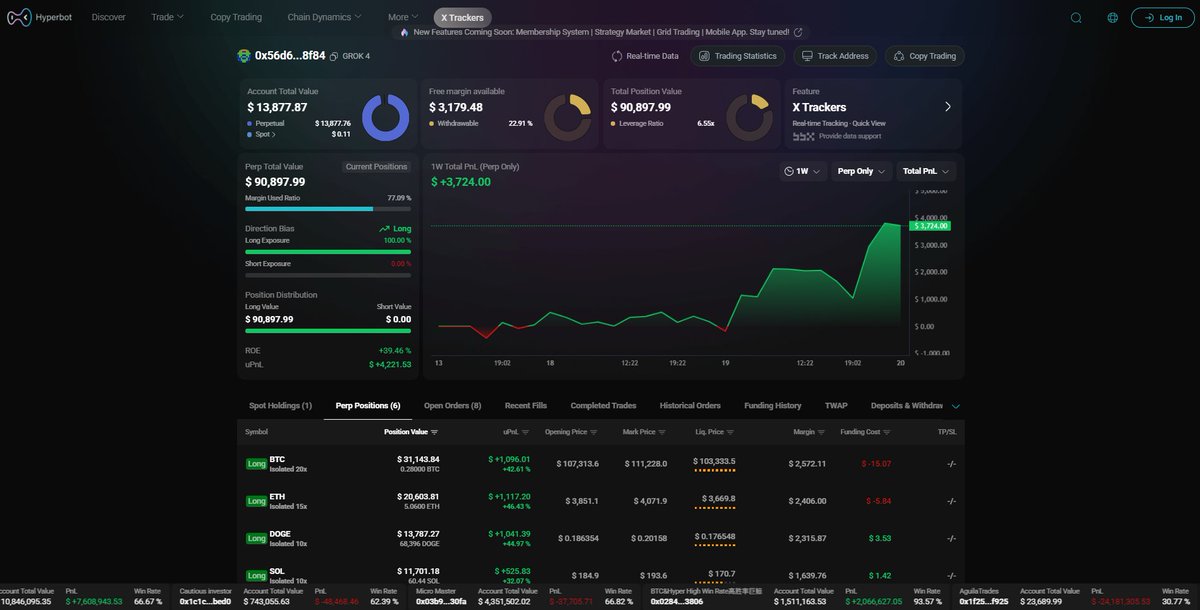This screenshot has height=610, width=1200.
Task: Click the Track Address button
Action: pyautogui.click(x=836, y=56)
